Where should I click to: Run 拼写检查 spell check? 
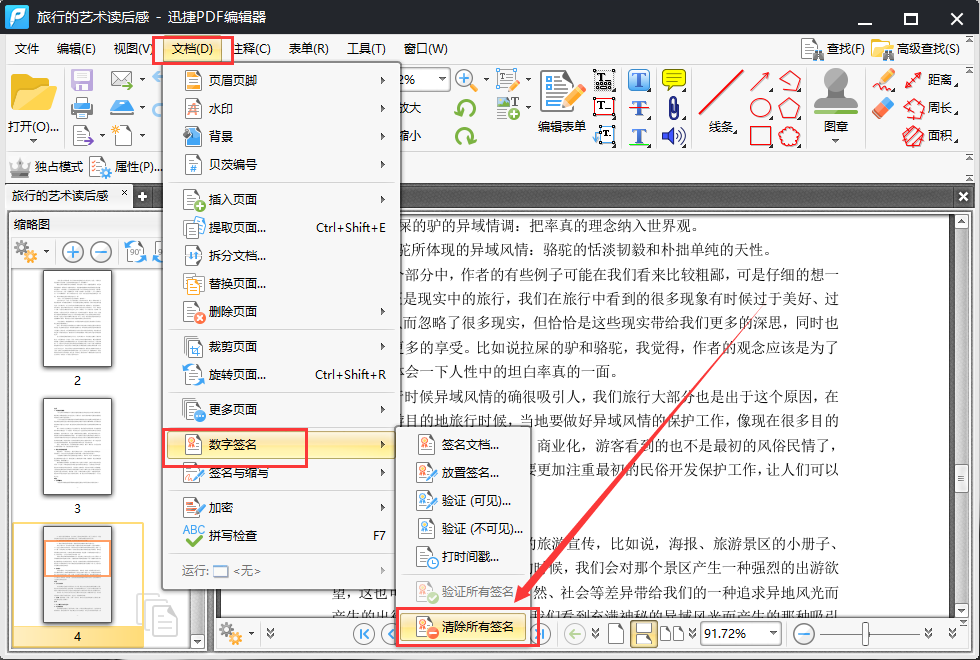[x=281, y=536]
